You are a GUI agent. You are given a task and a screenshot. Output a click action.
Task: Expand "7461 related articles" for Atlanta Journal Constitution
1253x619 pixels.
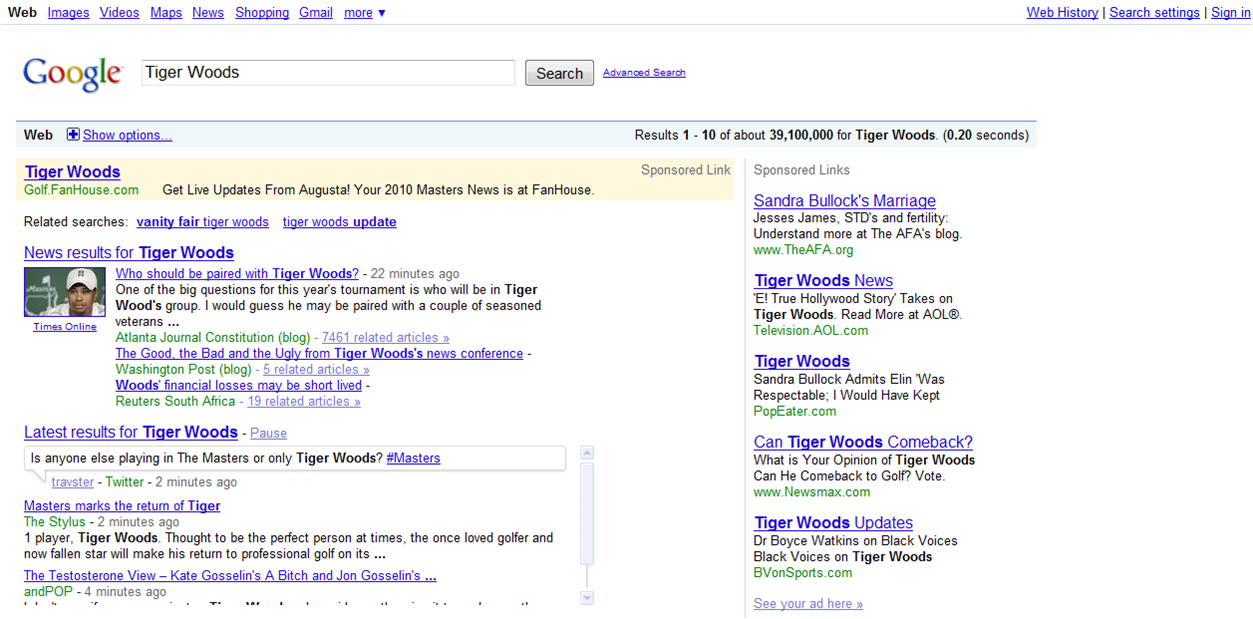click(x=384, y=337)
